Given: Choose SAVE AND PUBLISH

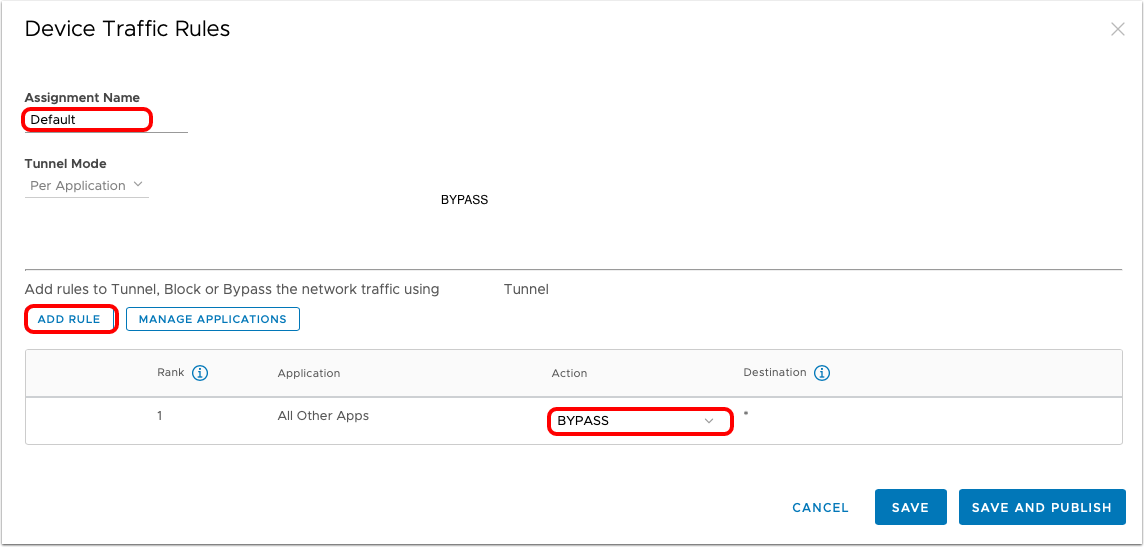Looking at the screenshot, I should tap(1042, 507).
